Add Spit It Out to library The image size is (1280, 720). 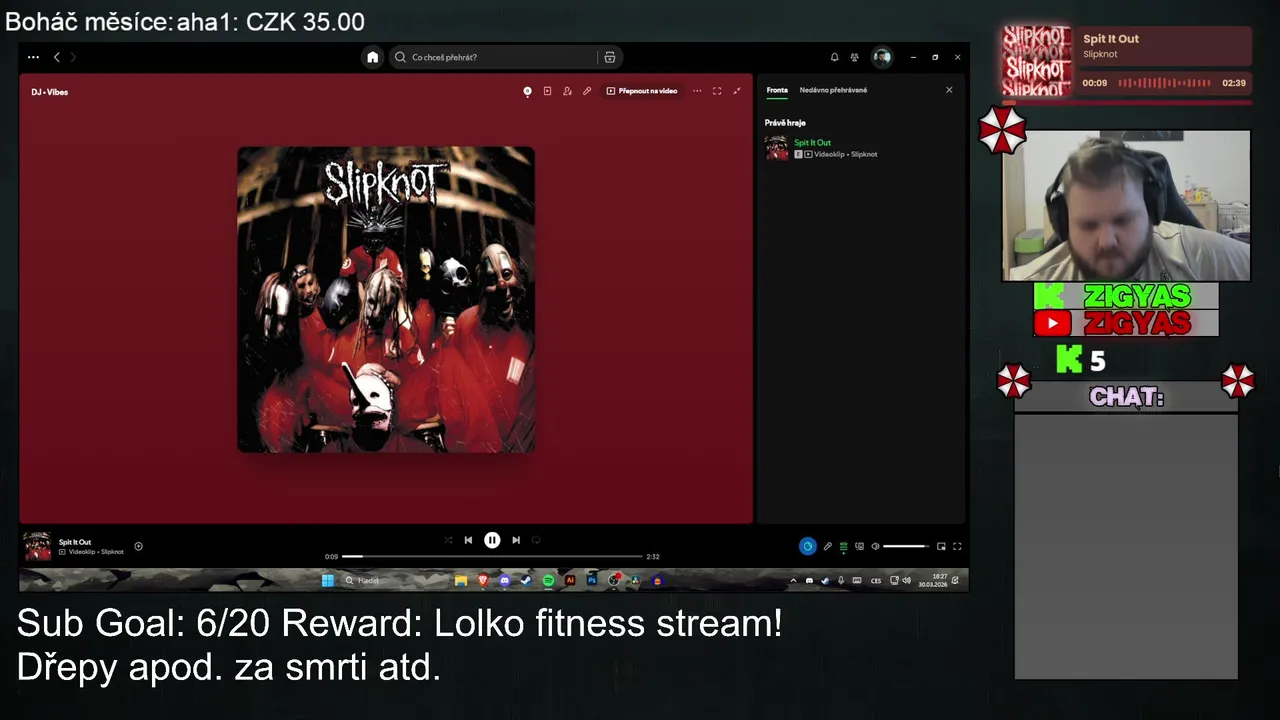[139, 546]
